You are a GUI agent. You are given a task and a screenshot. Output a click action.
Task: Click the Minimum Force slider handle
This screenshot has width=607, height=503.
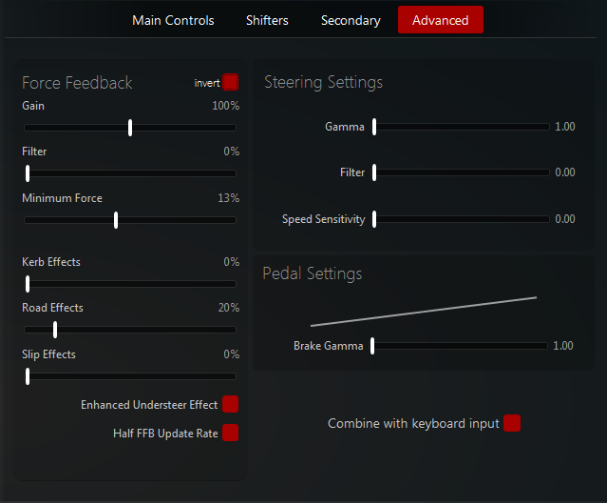coord(116,220)
